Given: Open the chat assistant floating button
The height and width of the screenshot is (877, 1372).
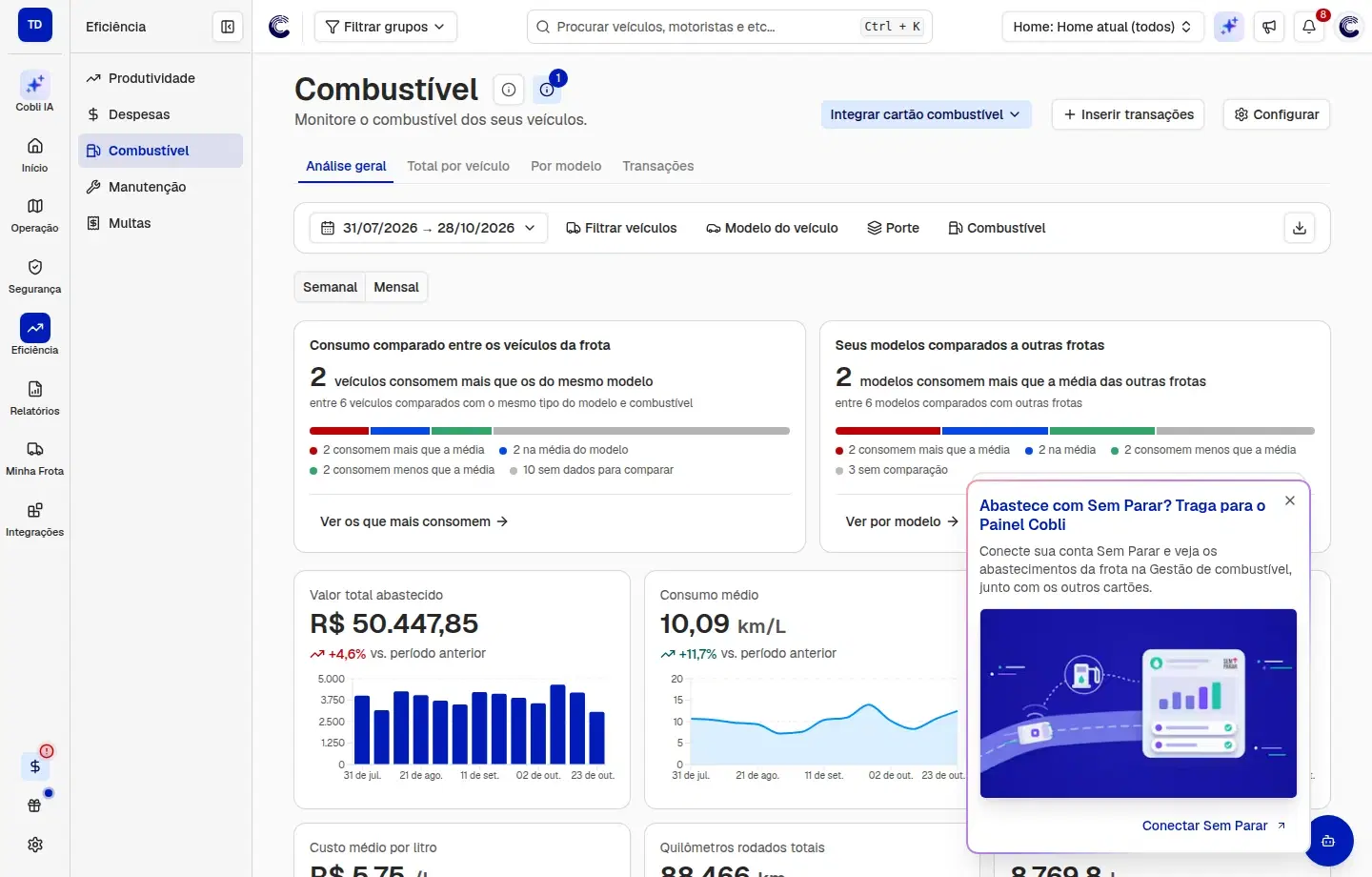Looking at the screenshot, I should tap(1328, 841).
